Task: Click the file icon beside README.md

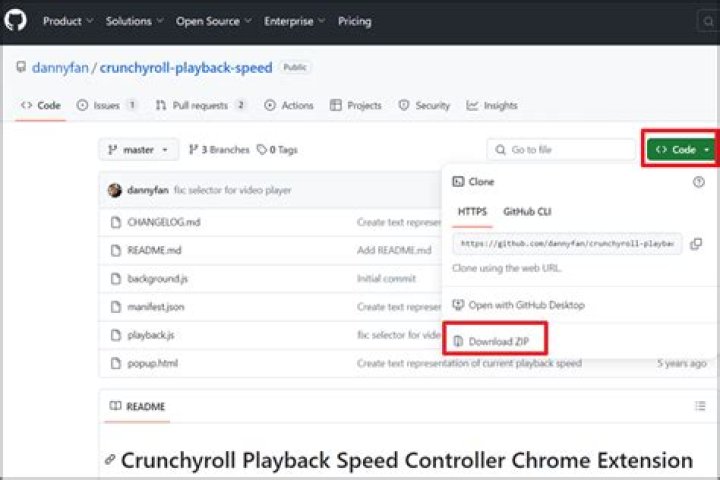Action: coord(116,250)
